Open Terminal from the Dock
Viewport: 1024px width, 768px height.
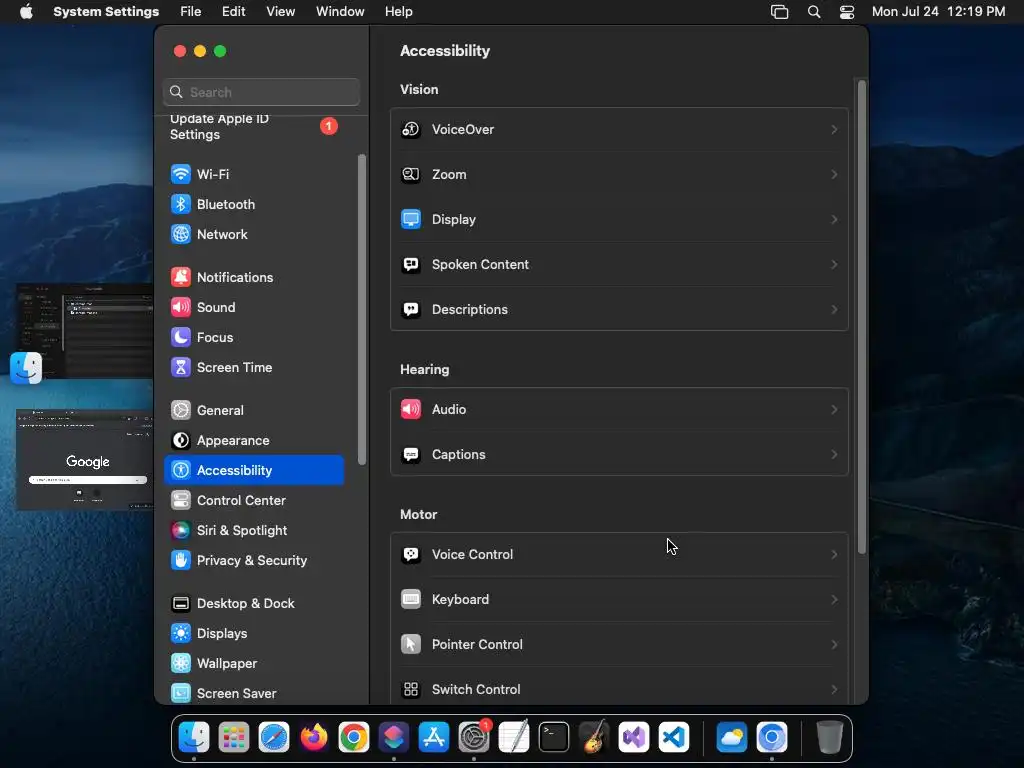point(554,738)
